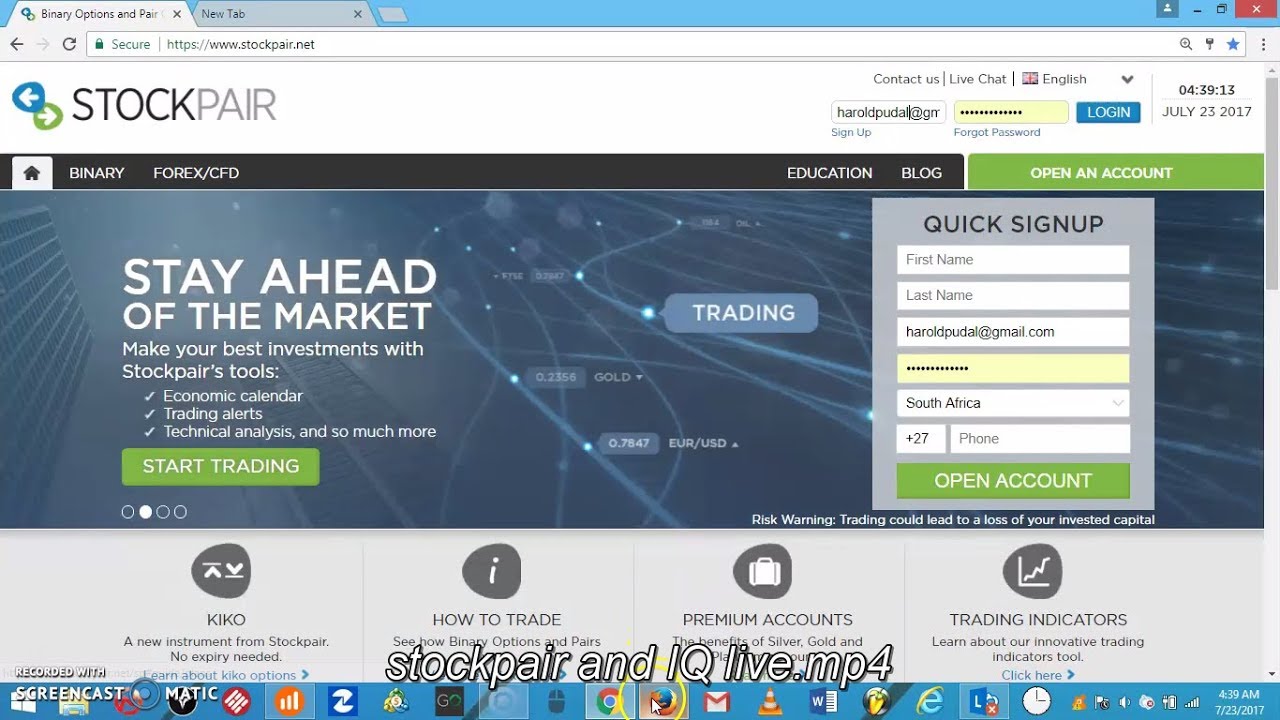Open the Chrome menu (three dots)
This screenshot has width=1280, height=720.
point(1262,44)
